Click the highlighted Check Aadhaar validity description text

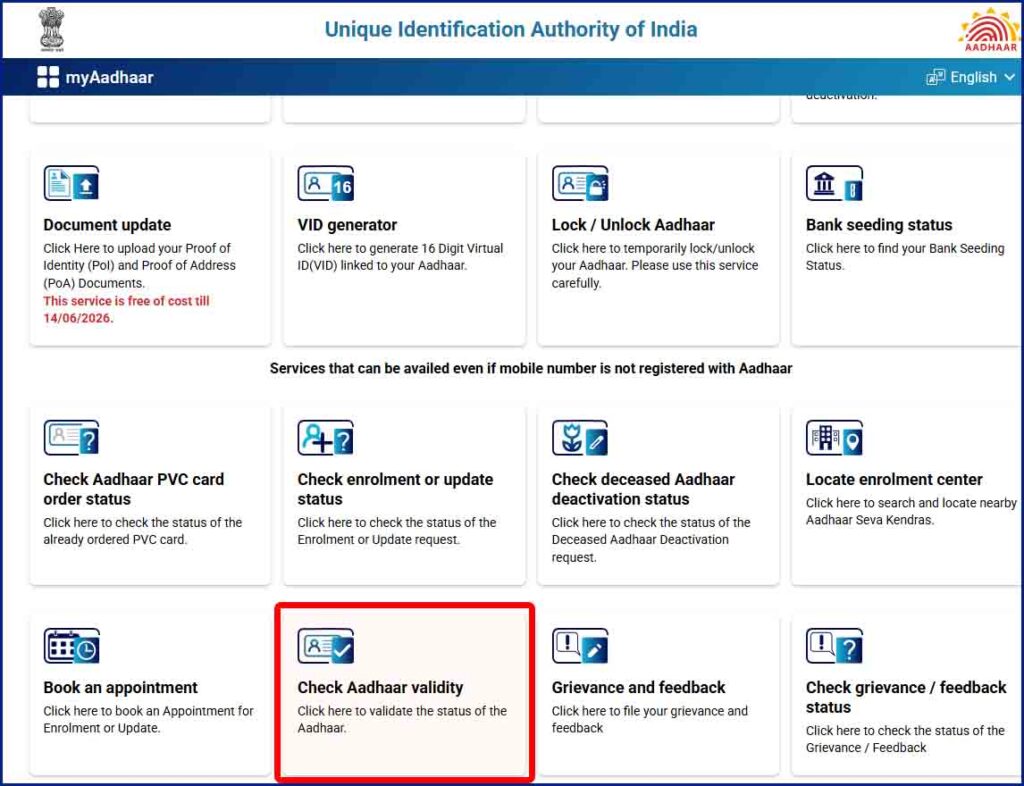coord(400,719)
